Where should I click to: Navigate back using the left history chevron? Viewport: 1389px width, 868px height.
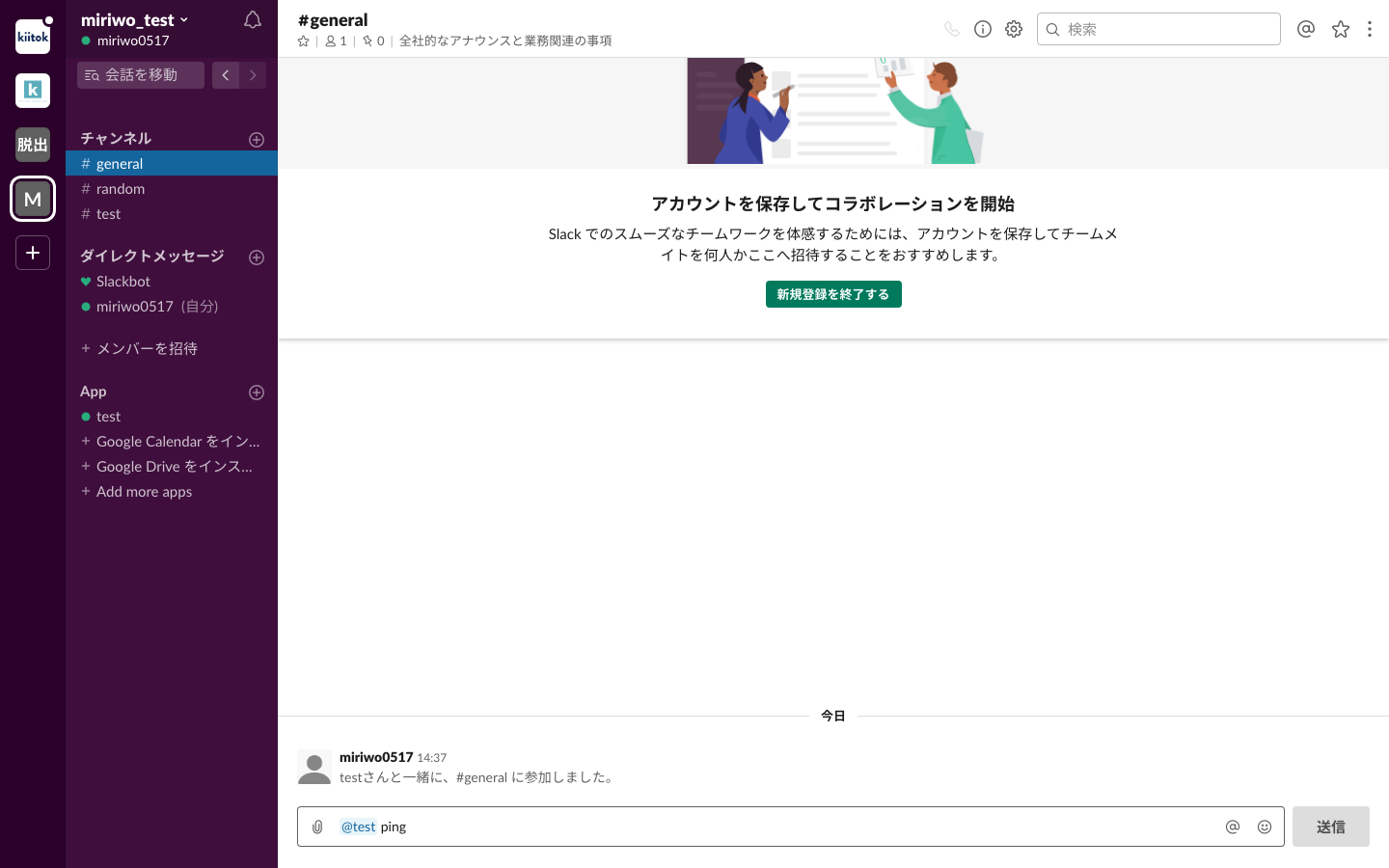[x=225, y=75]
